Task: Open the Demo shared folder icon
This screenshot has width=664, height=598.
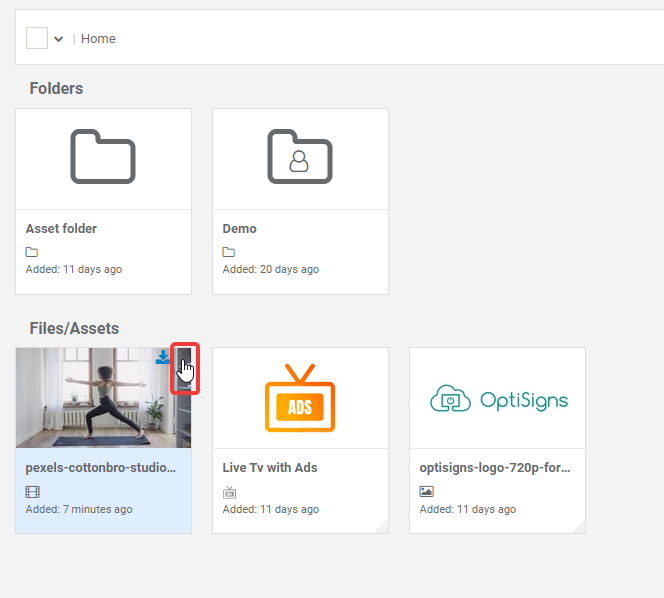Action: tap(300, 157)
